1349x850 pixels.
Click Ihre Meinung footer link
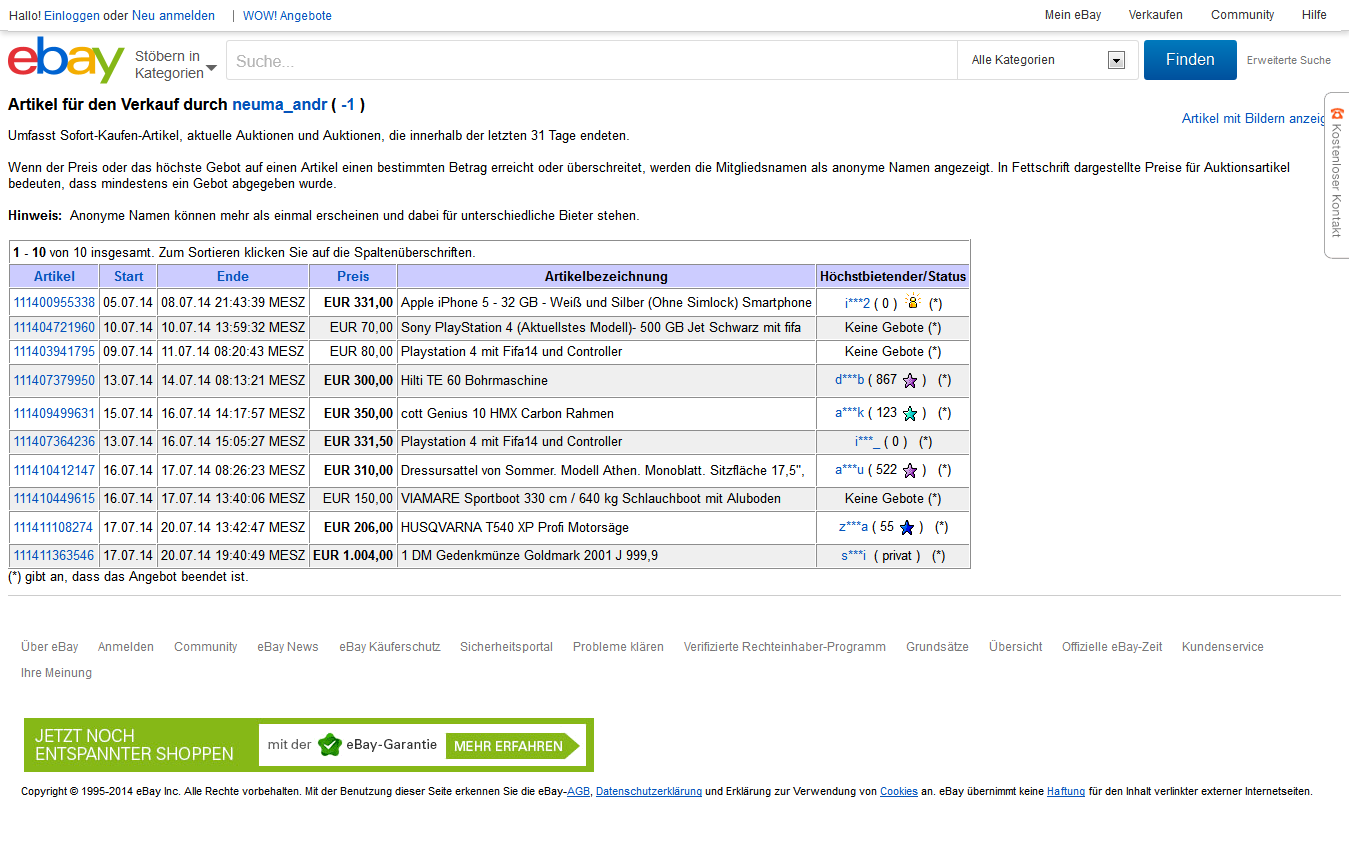click(56, 673)
